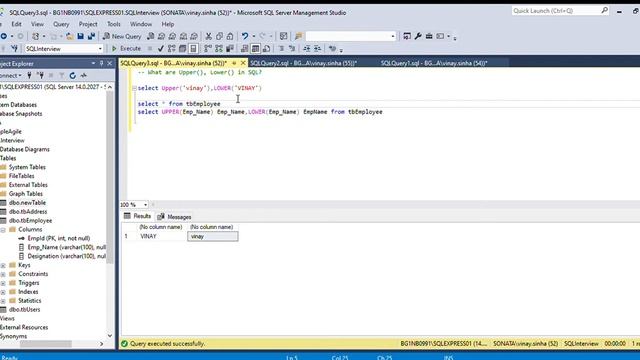Expand the Keys folder node
The height and width of the screenshot is (360, 640).
point(3,265)
